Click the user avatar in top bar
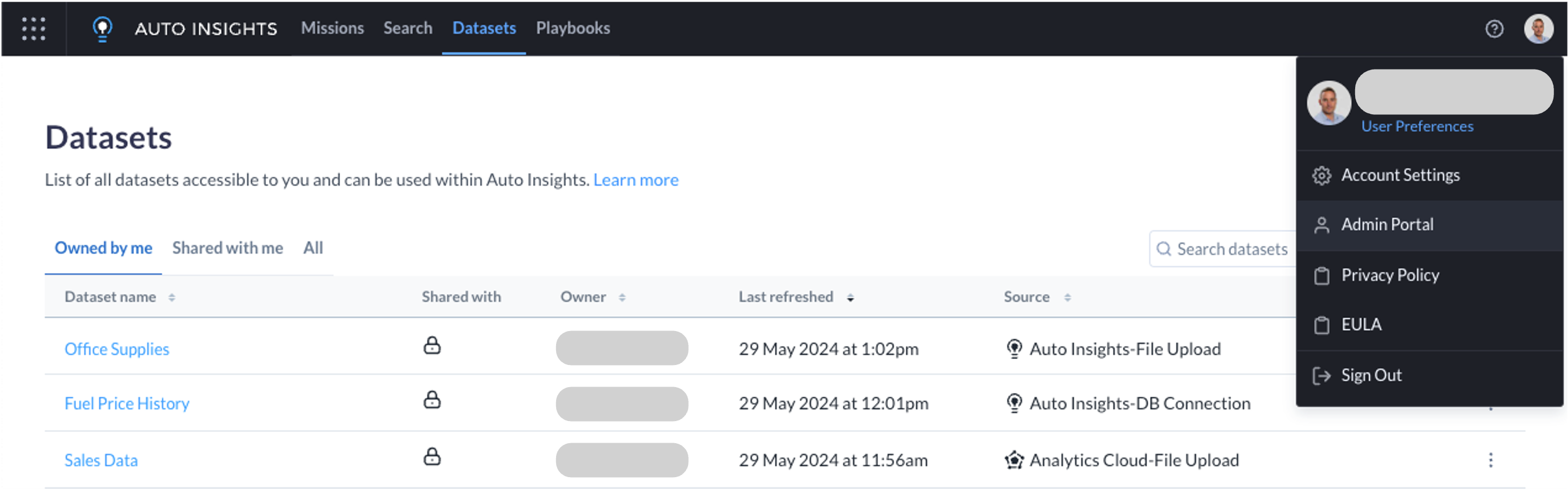This screenshot has height=489, width=1568. (1538, 29)
